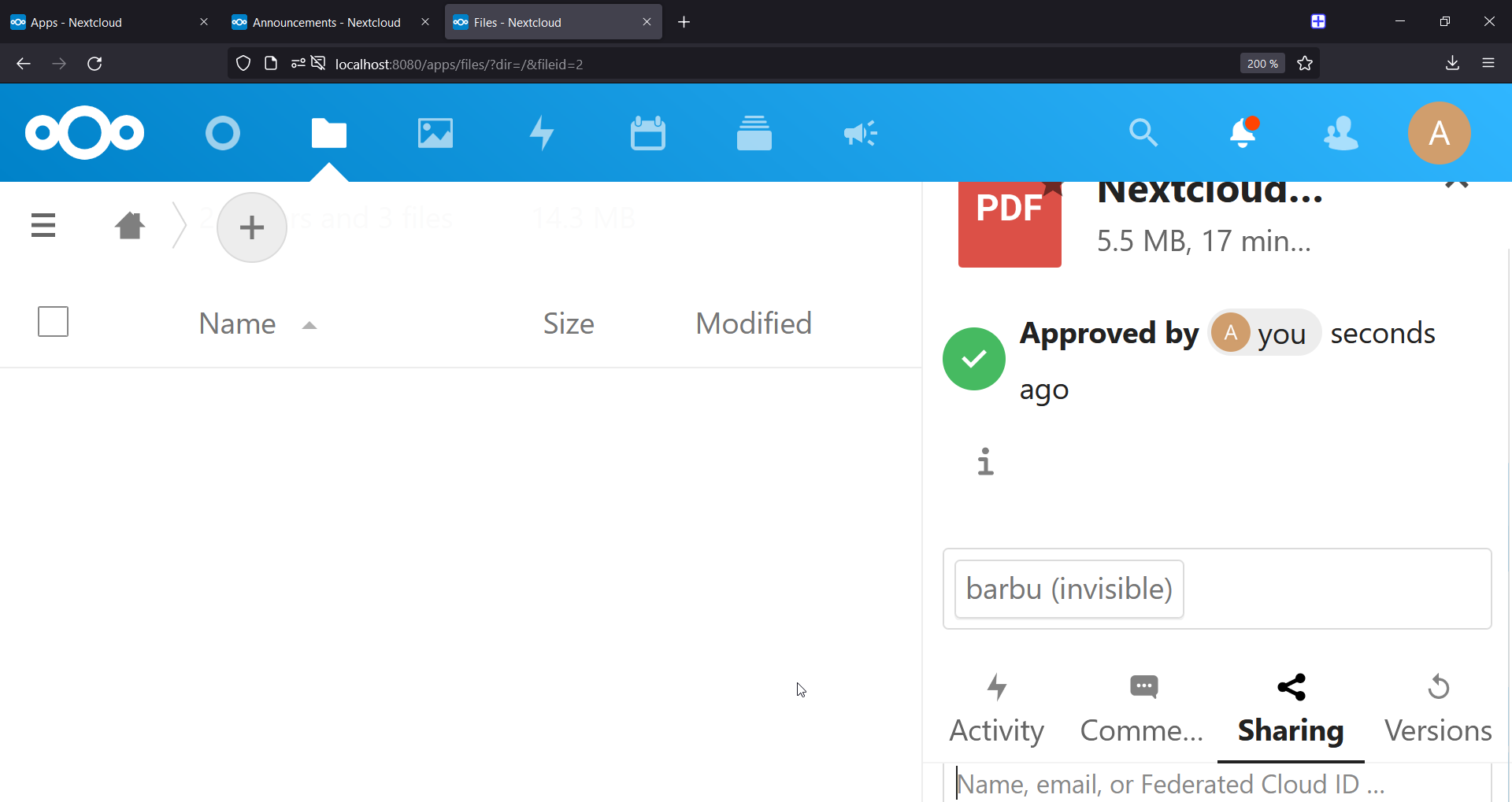Open the Announcements megaphone icon
Image resolution: width=1512 pixels, height=802 pixels.
[861, 133]
